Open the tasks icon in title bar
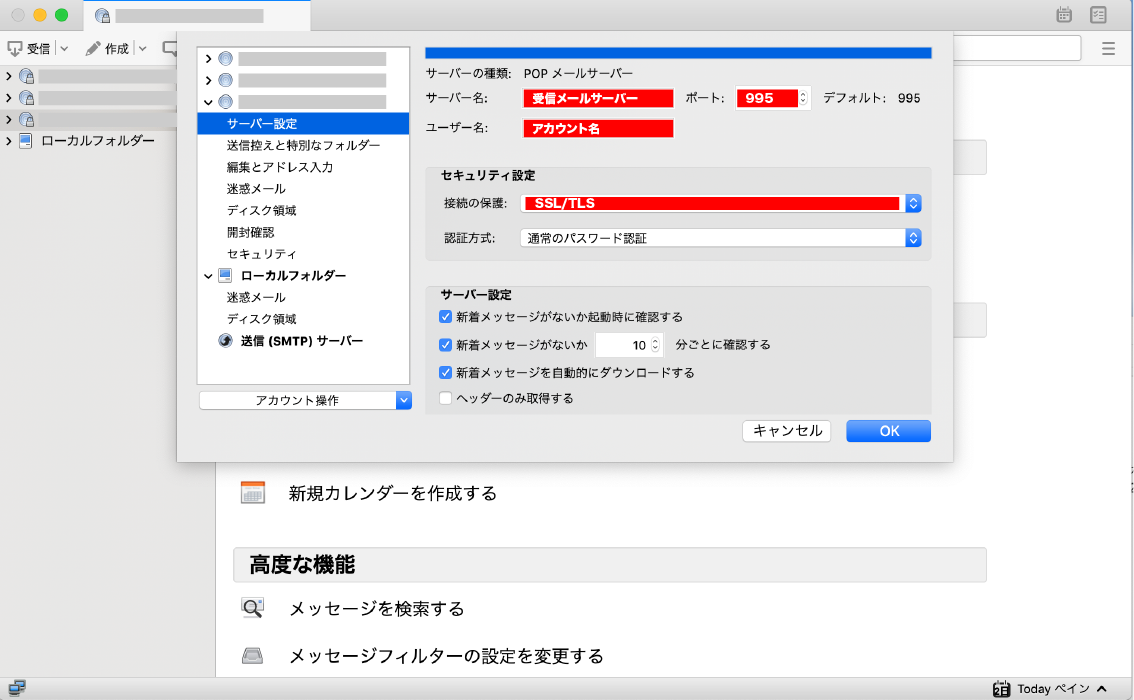This screenshot has width=1134, height=700. [1099, 15]
